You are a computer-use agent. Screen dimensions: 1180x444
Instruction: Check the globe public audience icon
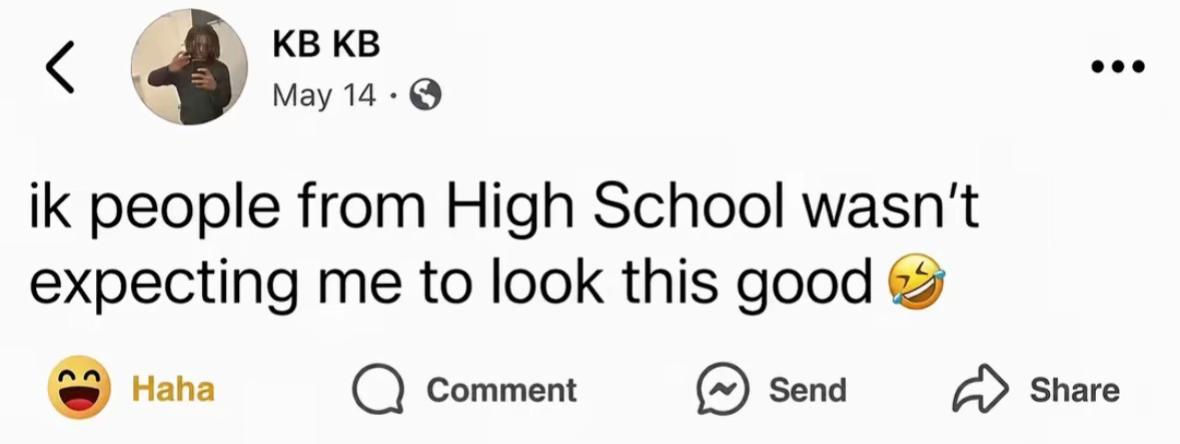click(425, 96)
